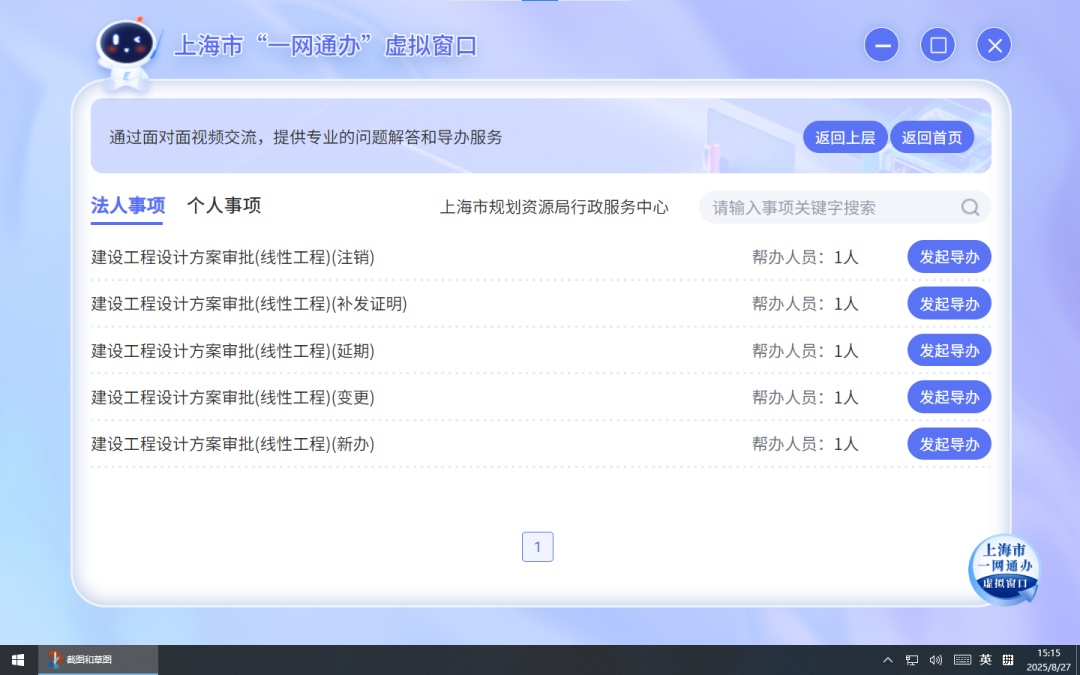
Task: Open Windows Start menu
Action: (18, 660)
